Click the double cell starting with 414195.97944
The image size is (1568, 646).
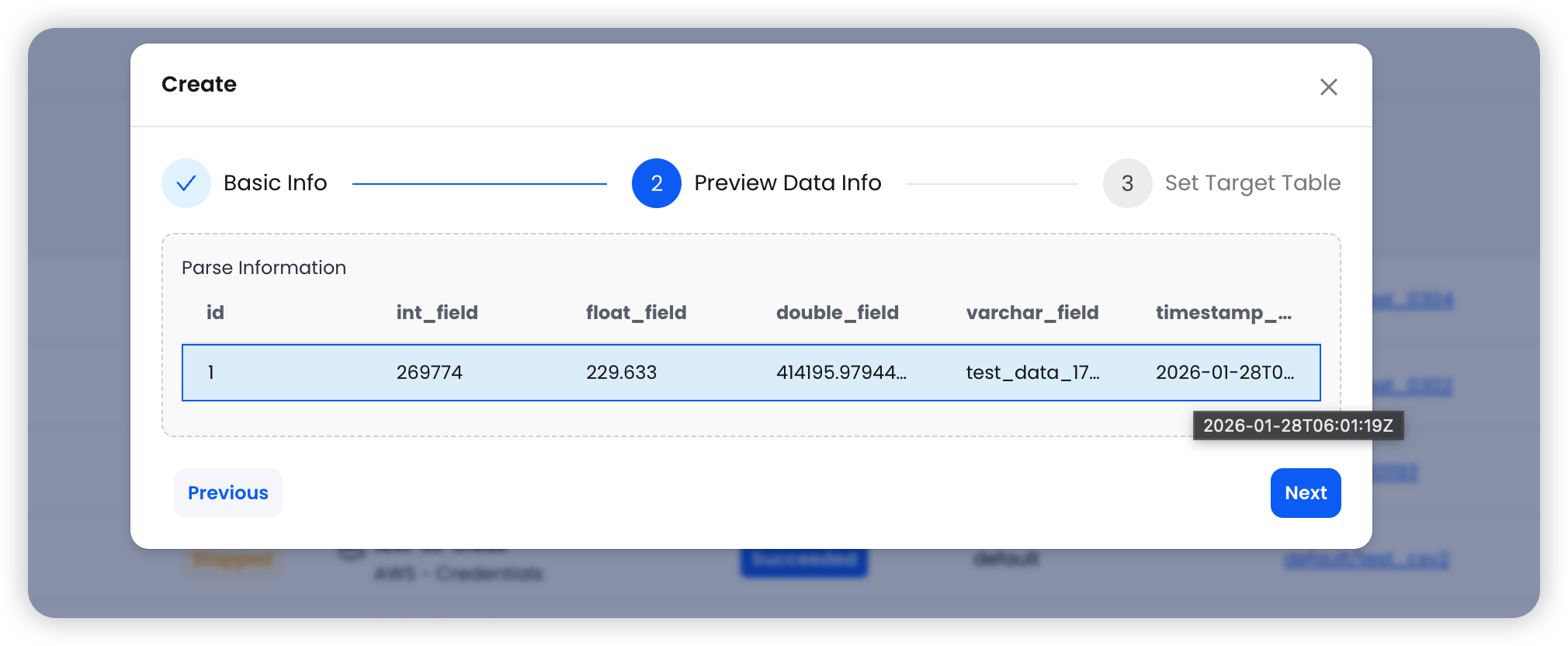[x=841, y=373]
